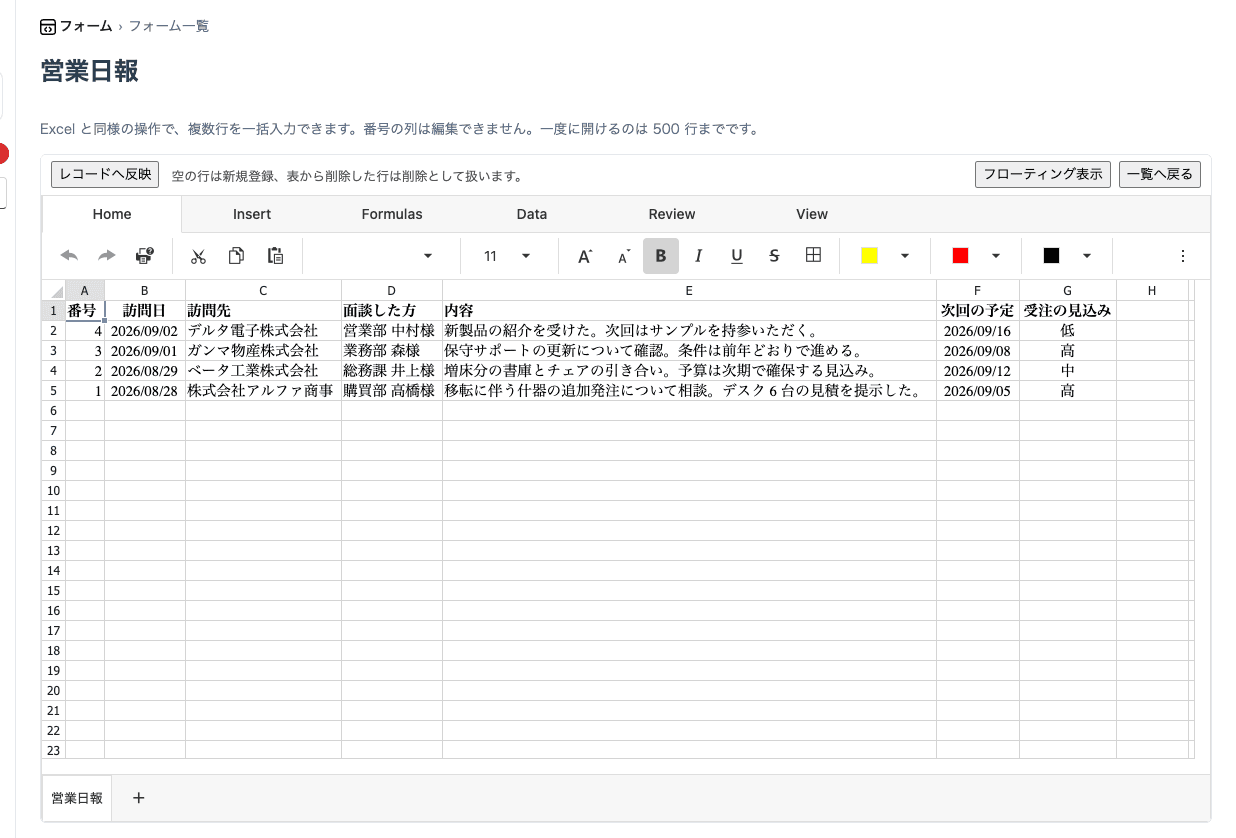The height and width of the screenshot is (838, 1236).
Task: Click the select-all corner of grid
Action: point(54,290)
